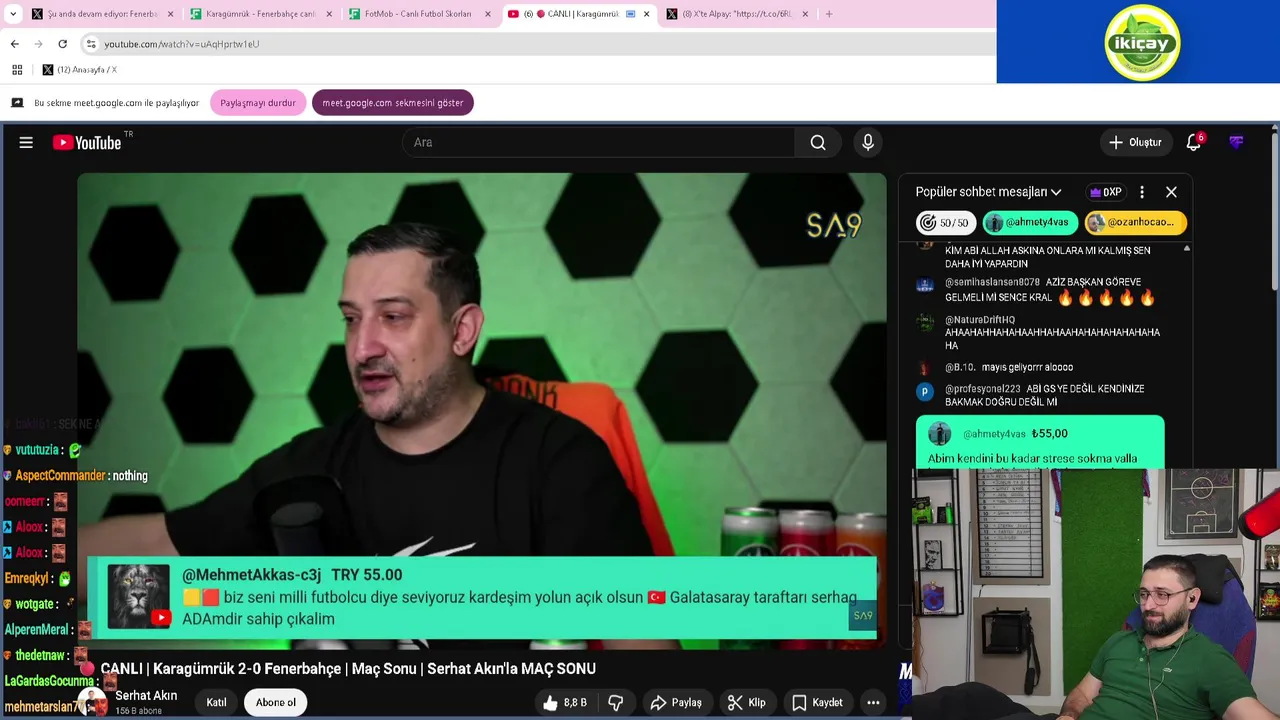Open a new browser tab
1280x720 pixels.
(x=829, y=14)
